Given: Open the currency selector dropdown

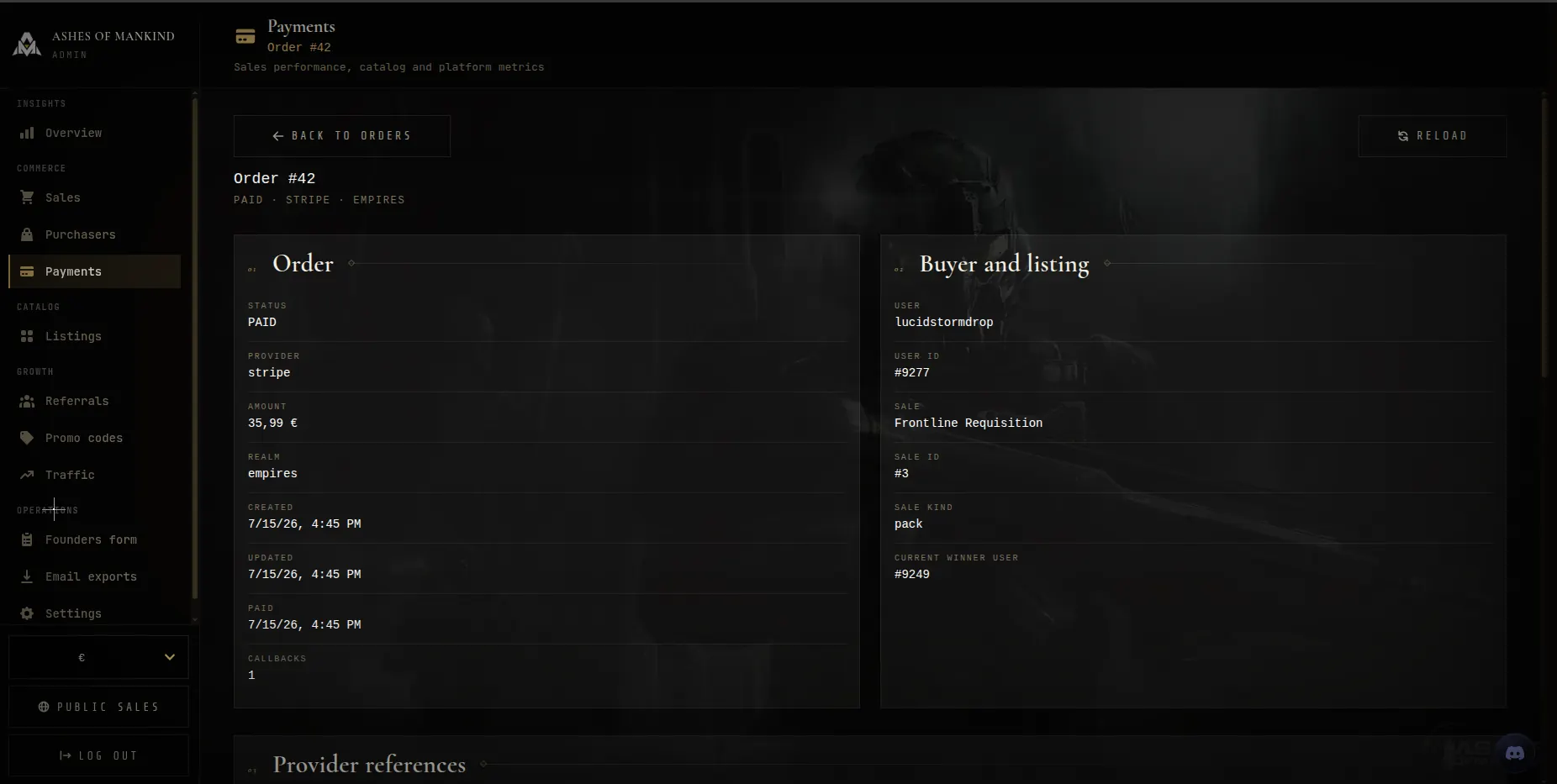Looking at the screenshot, I should point(98,657).
